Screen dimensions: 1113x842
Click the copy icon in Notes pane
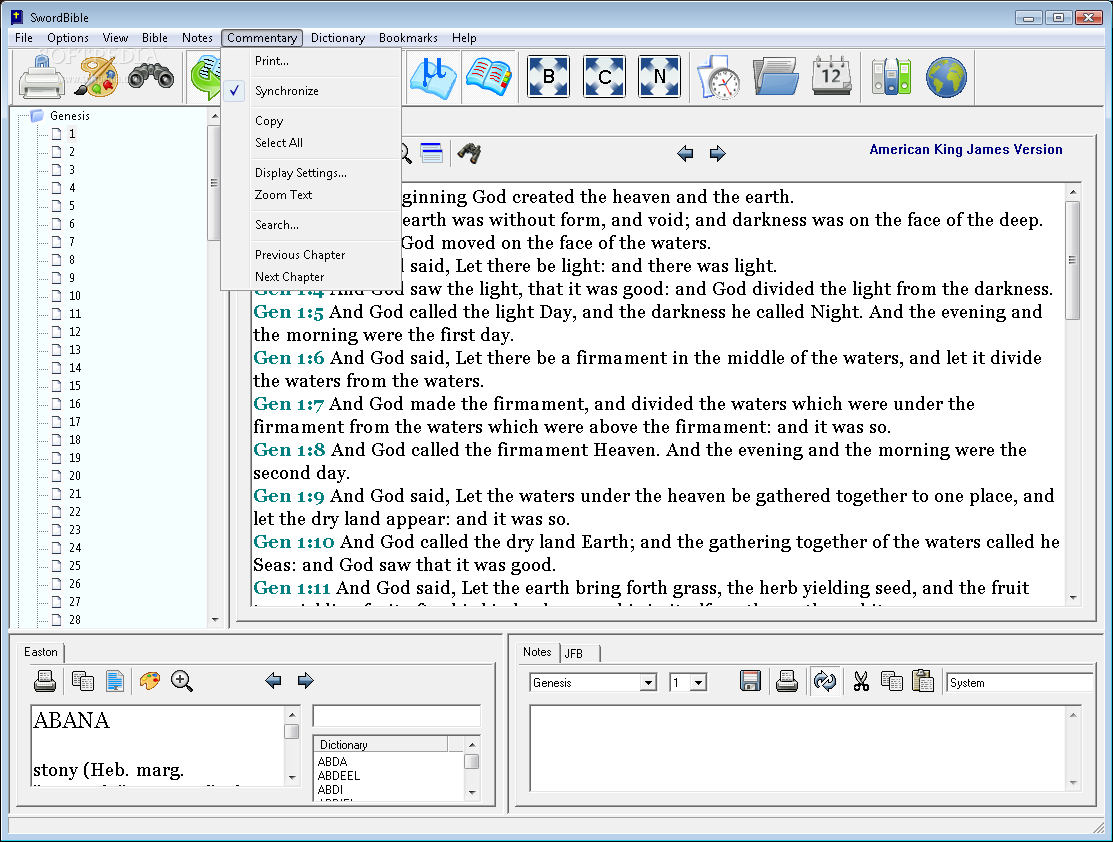click(x=892, y=682)
